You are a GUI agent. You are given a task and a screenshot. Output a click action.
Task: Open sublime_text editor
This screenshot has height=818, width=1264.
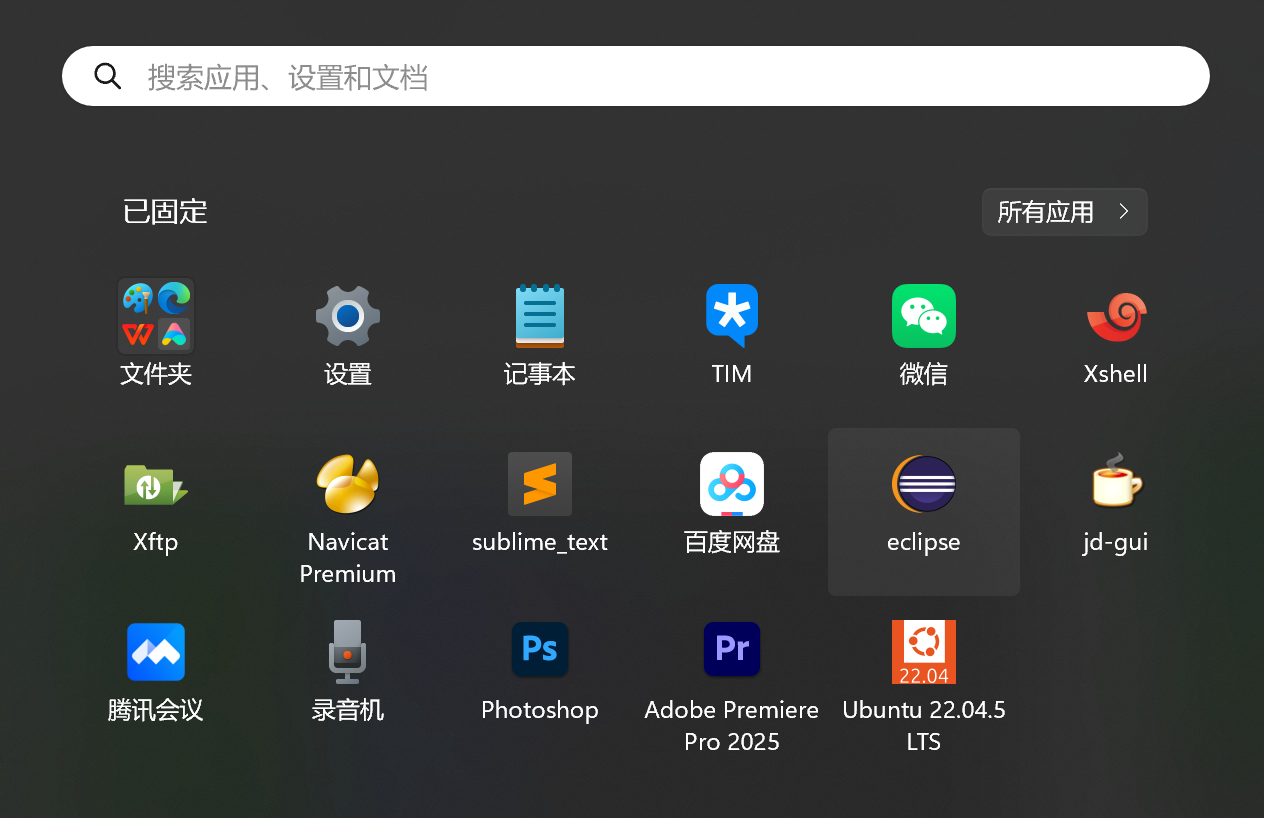[x=540, y=484]
